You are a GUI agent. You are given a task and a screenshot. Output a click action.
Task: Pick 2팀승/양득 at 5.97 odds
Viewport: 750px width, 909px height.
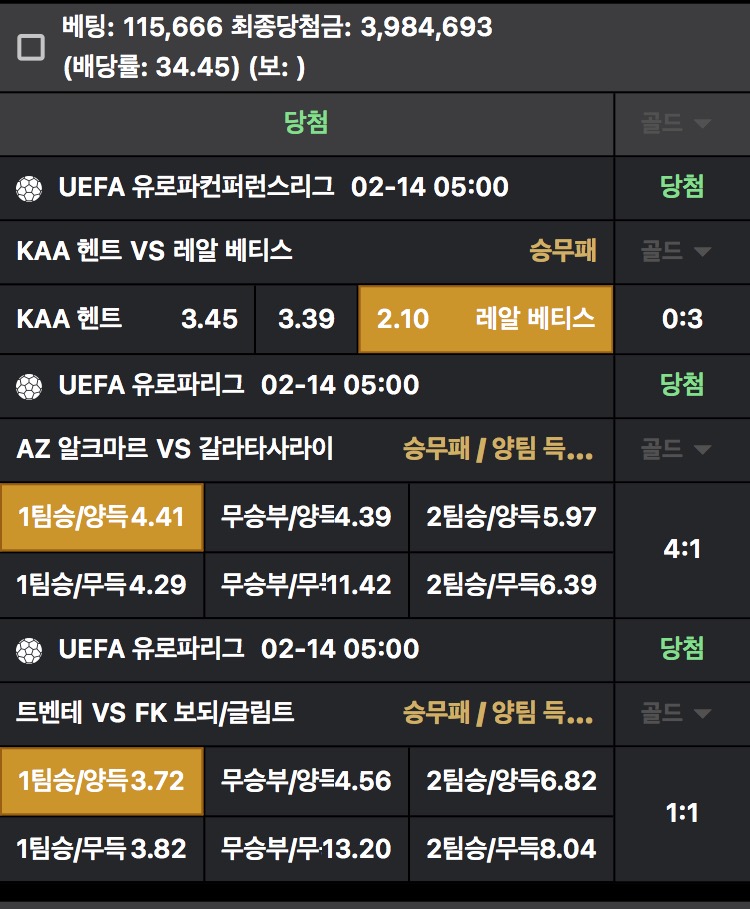(511, 517)
